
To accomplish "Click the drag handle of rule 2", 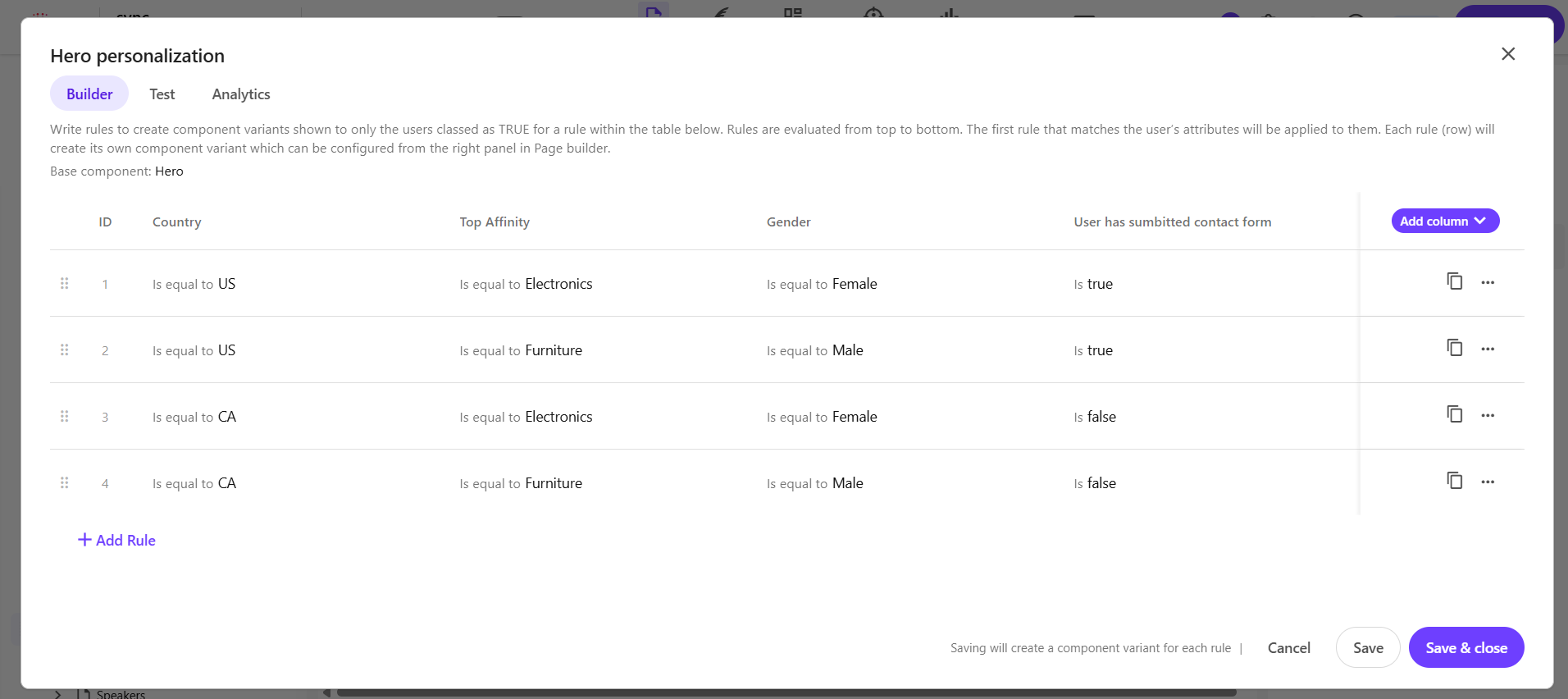I will (64, 349).
